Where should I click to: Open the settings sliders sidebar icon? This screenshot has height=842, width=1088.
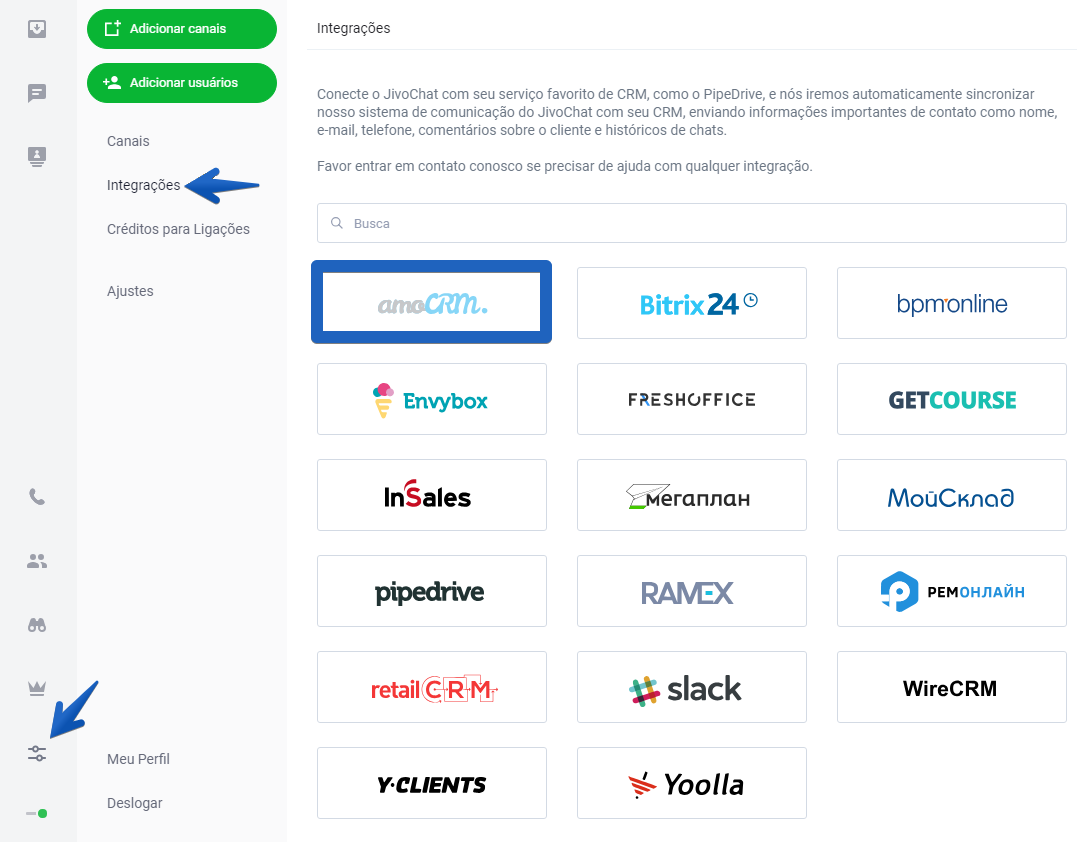[37, 753]
